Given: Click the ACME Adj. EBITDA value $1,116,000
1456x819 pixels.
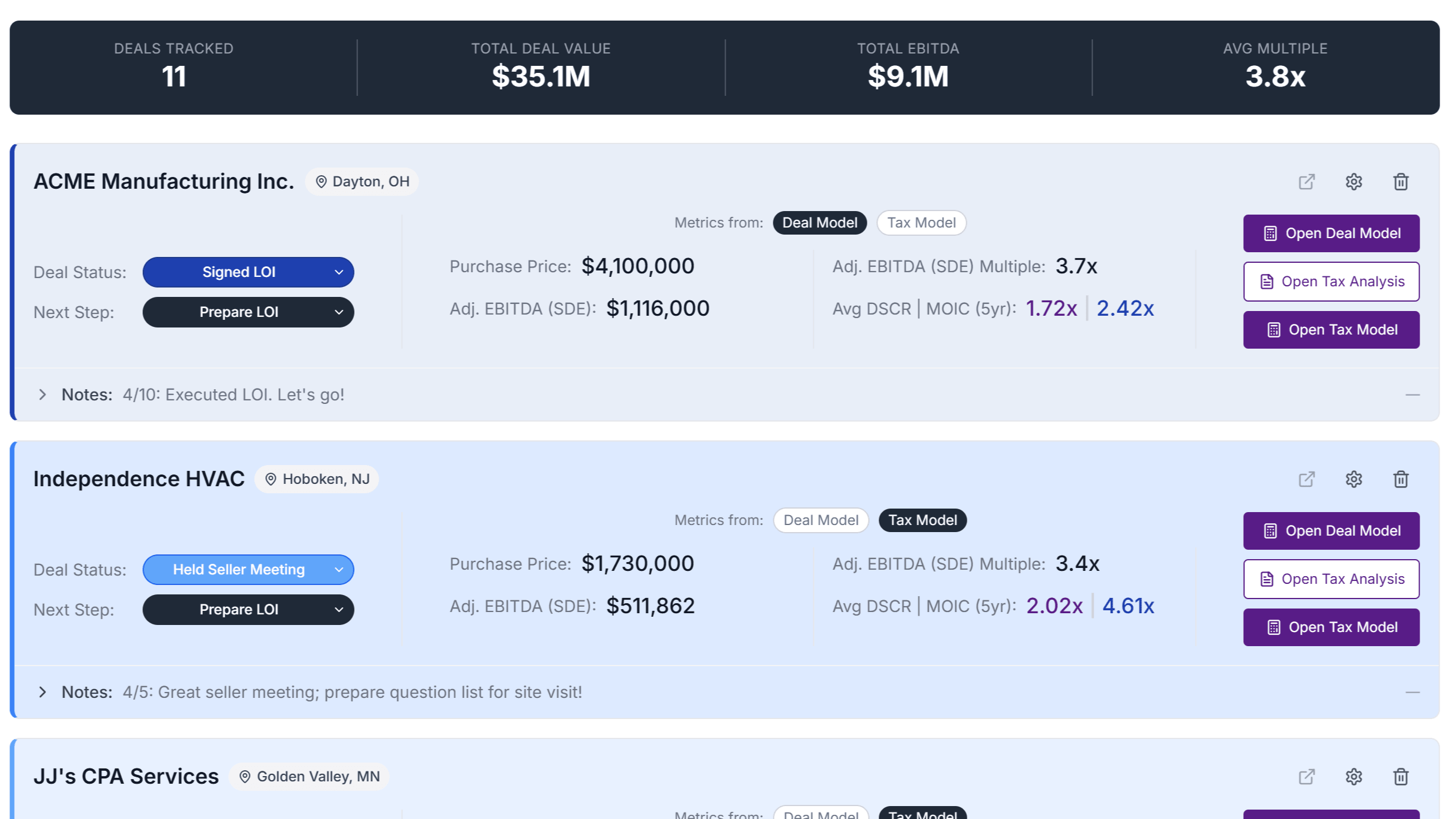Looking at the screenshot, I should click(657, 309).
